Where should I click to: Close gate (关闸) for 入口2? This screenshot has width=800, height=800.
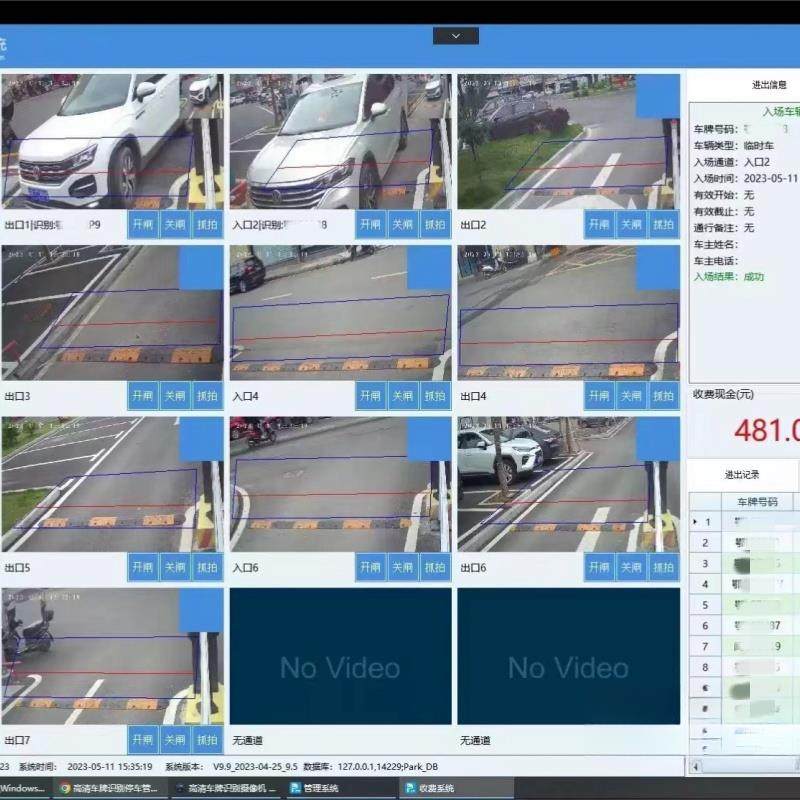tap(403, 224)
